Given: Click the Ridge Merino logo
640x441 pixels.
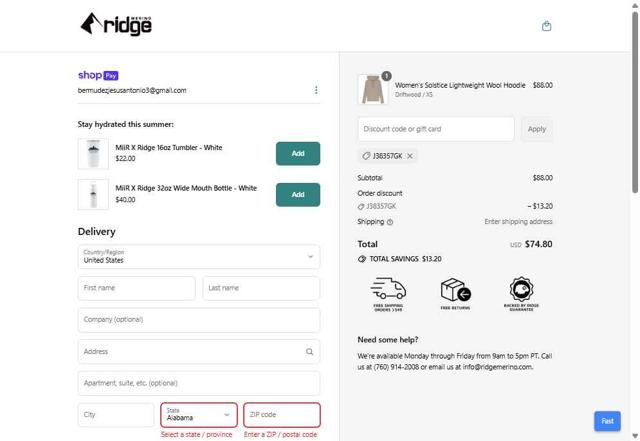Looking at the screenshot, I should point(116,24).
